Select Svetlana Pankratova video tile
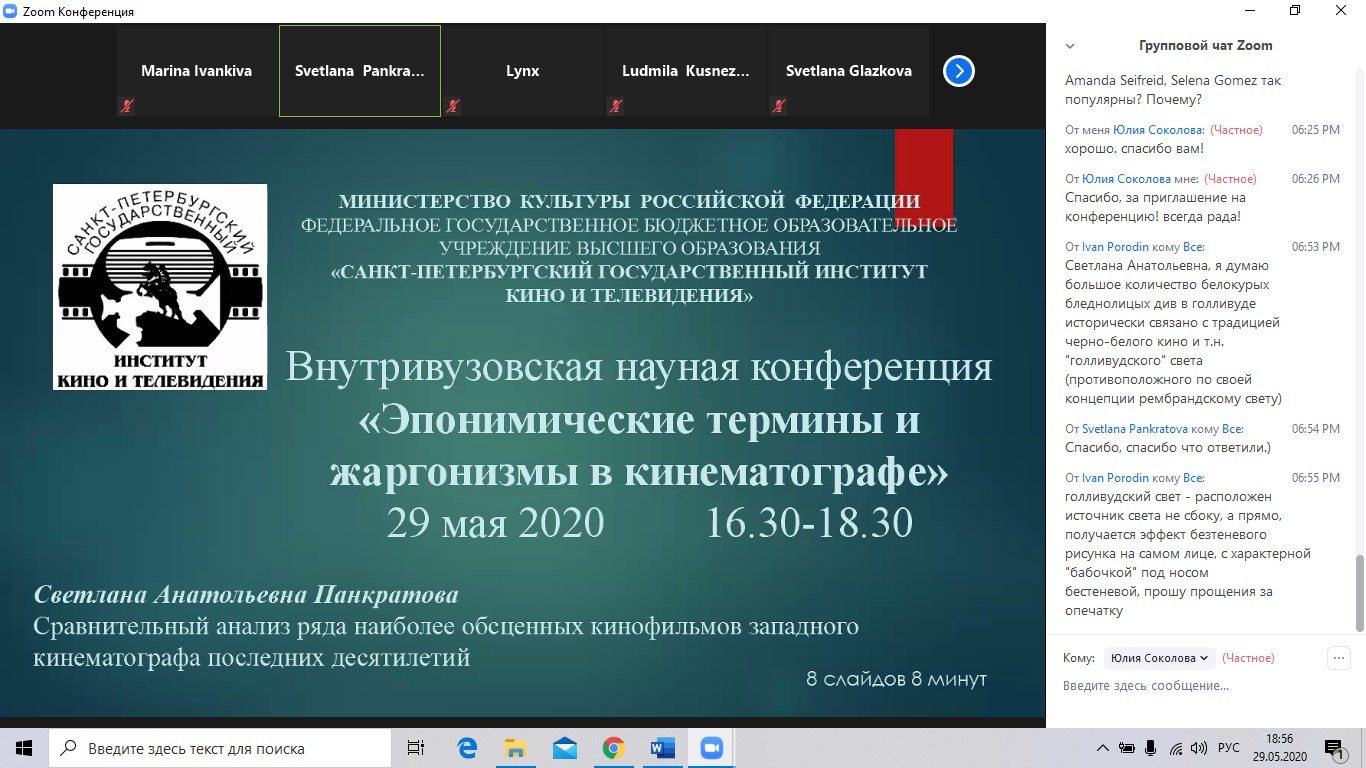Image resolution: width=1366 pixels, height=768 pixels. pyautogui.click(x=360, y=71)
